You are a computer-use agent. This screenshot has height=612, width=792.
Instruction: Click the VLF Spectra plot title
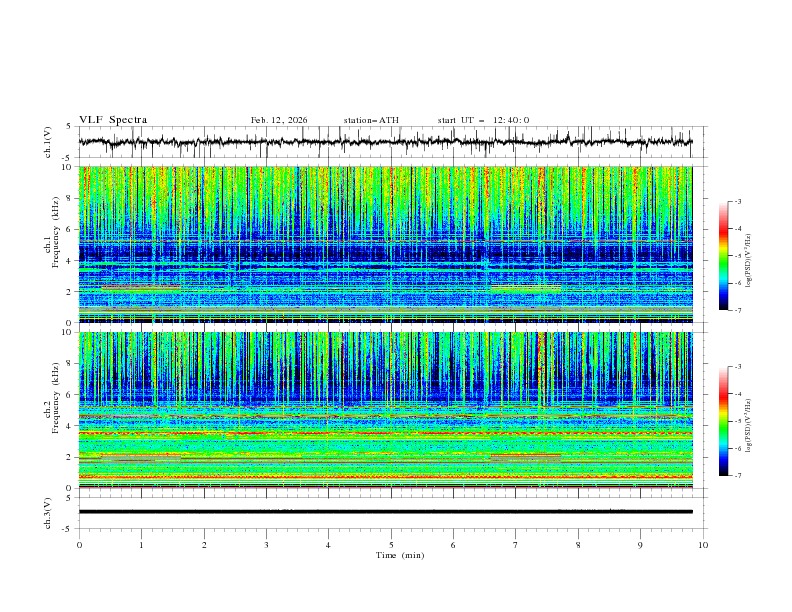(x=113, y=120)
